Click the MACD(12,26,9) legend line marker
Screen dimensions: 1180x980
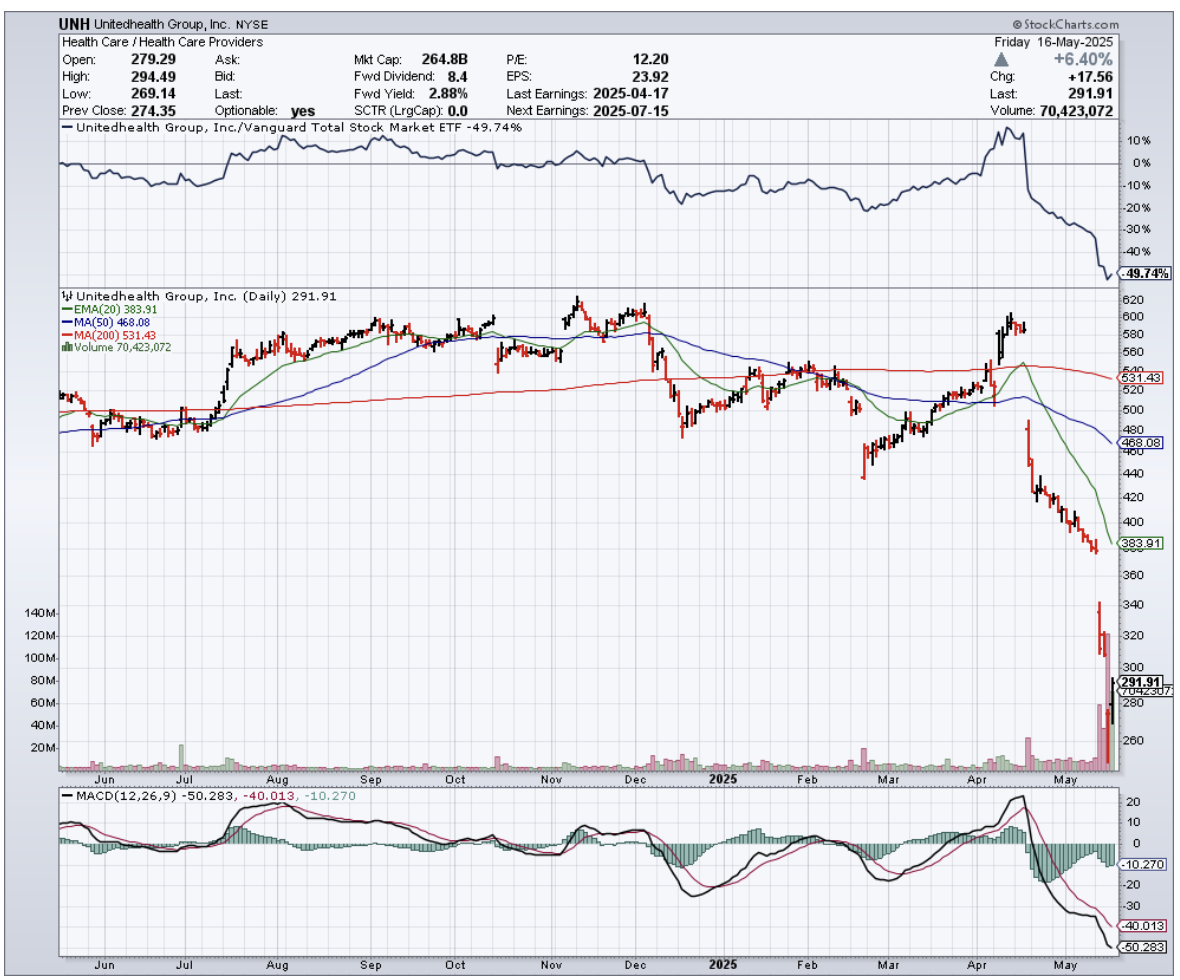tap(69, 796)
